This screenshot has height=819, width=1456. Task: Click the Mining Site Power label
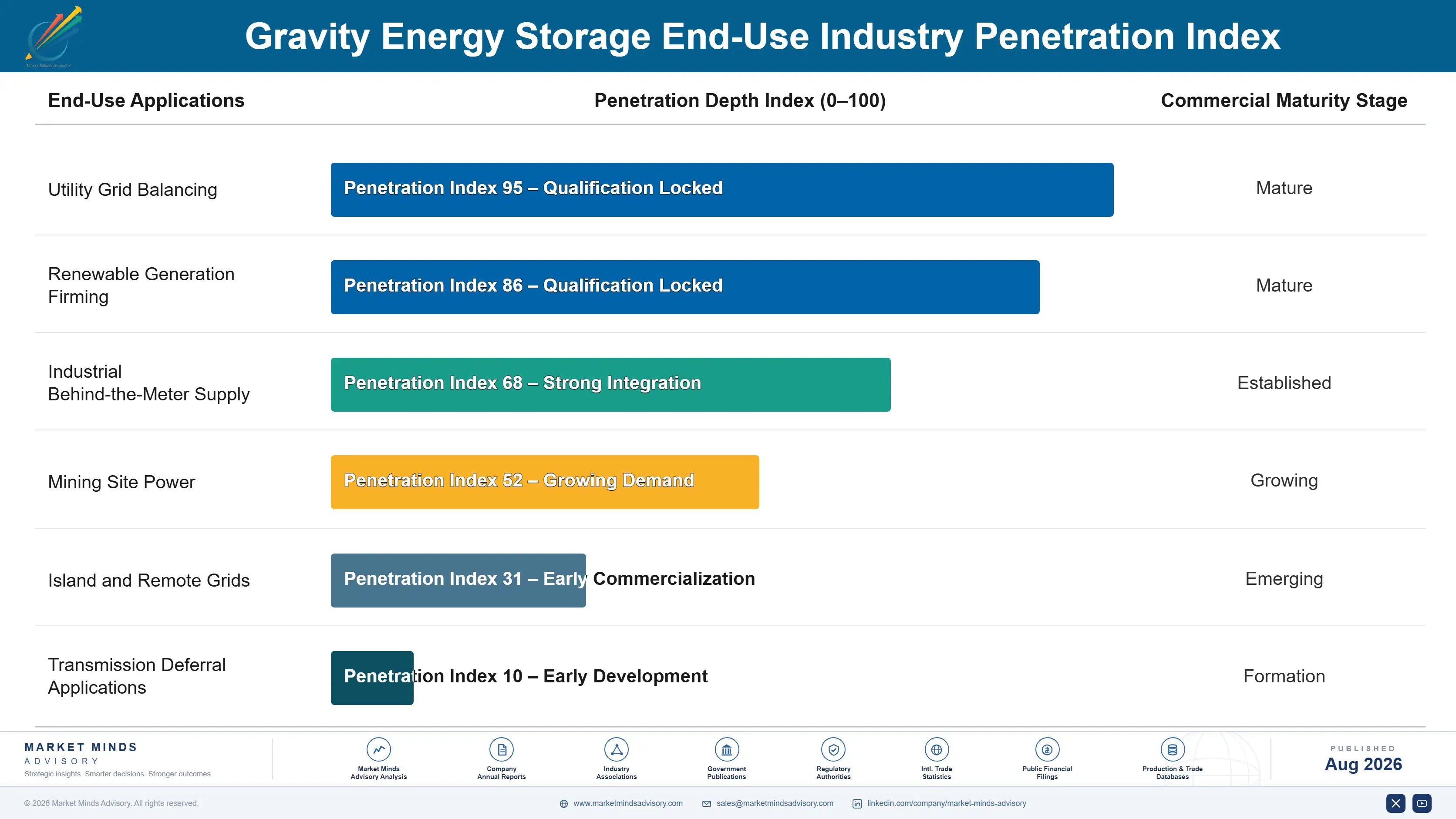[x=121, y=482]
